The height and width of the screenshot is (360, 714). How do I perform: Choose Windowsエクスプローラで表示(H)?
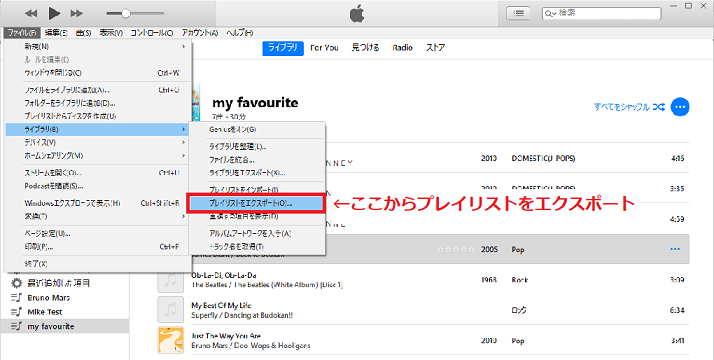[x=98, y=203]
